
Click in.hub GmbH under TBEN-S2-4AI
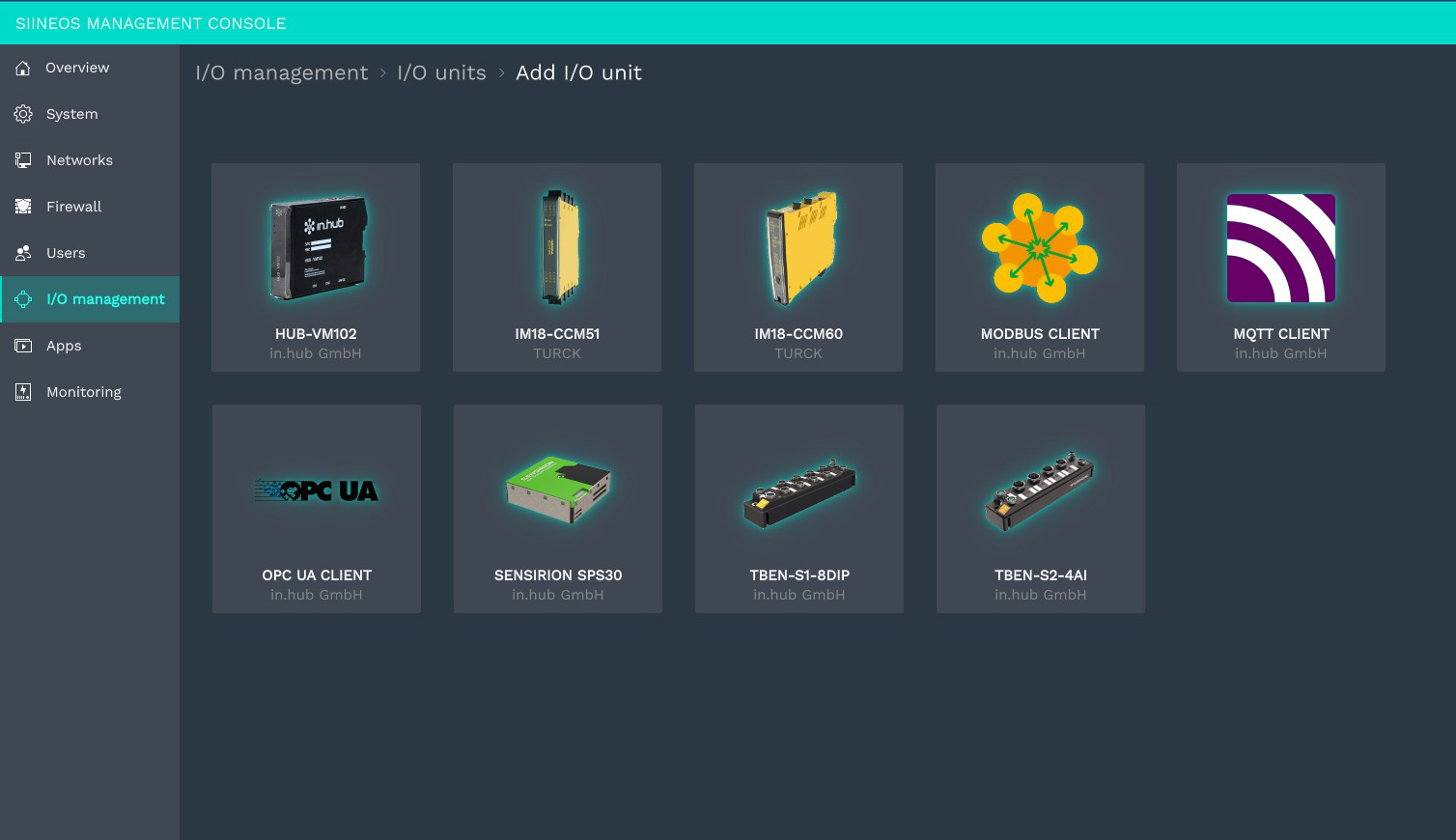tap(1041, 596)
